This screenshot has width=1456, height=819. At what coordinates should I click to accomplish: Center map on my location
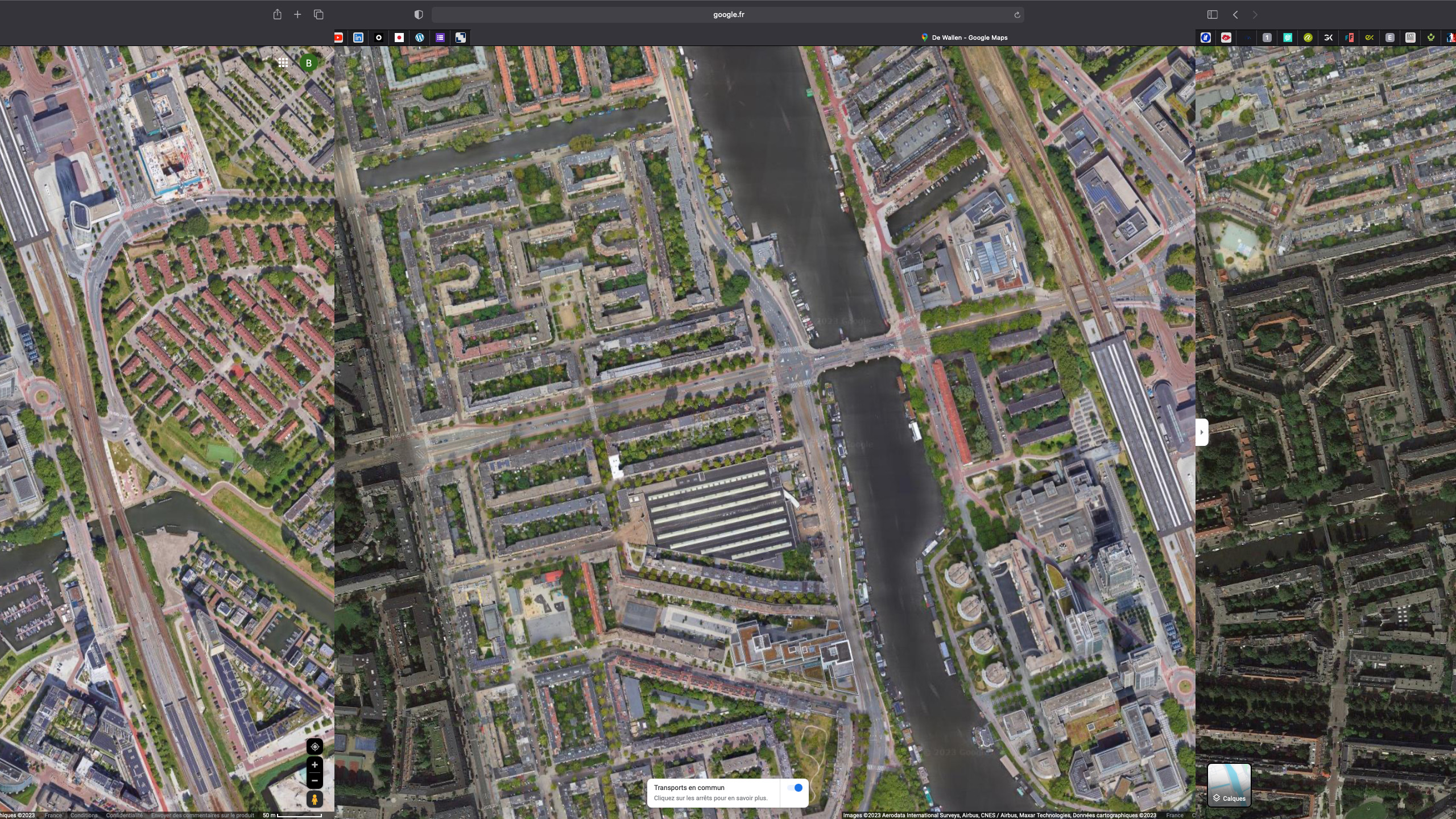pyautogui.click(x=315, y=746)
